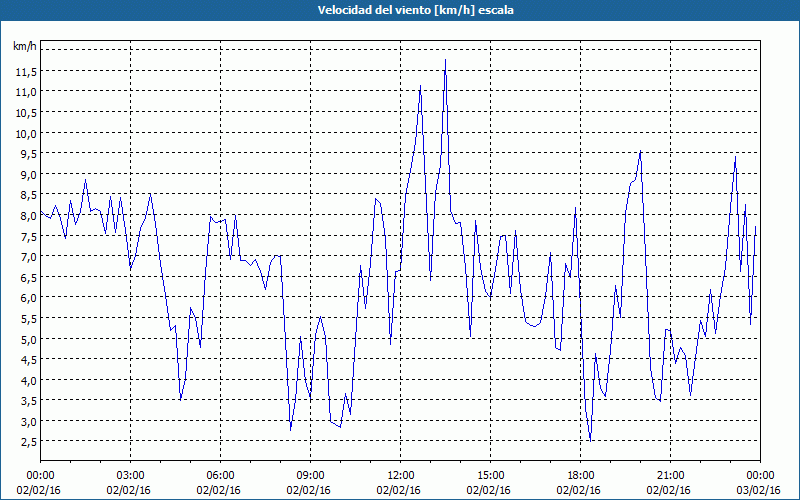
Task: Select the '5,0' y-axis label
Action: click(x=28, y=339)
